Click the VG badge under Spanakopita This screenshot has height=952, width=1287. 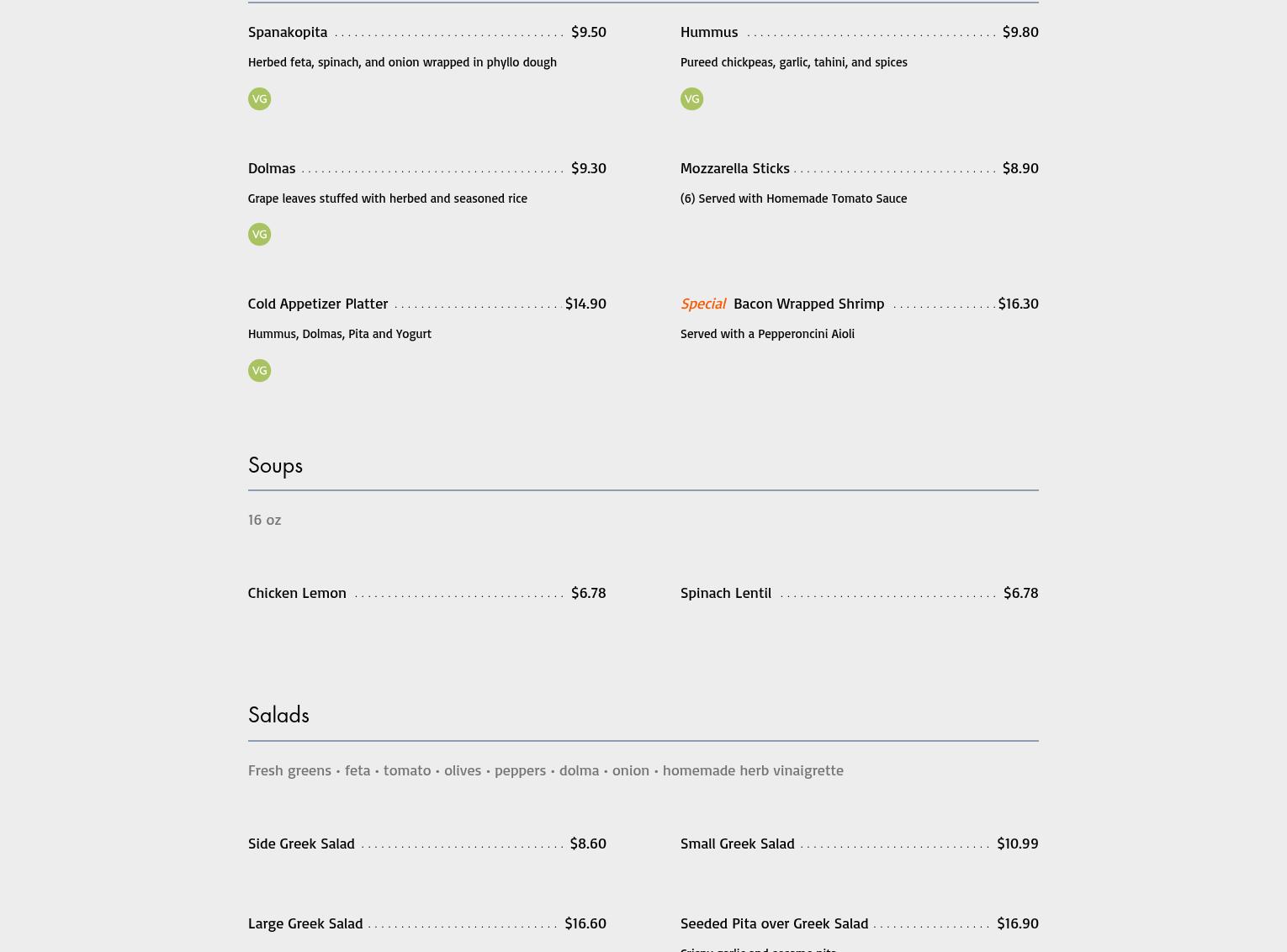click(x=259, y=99)
